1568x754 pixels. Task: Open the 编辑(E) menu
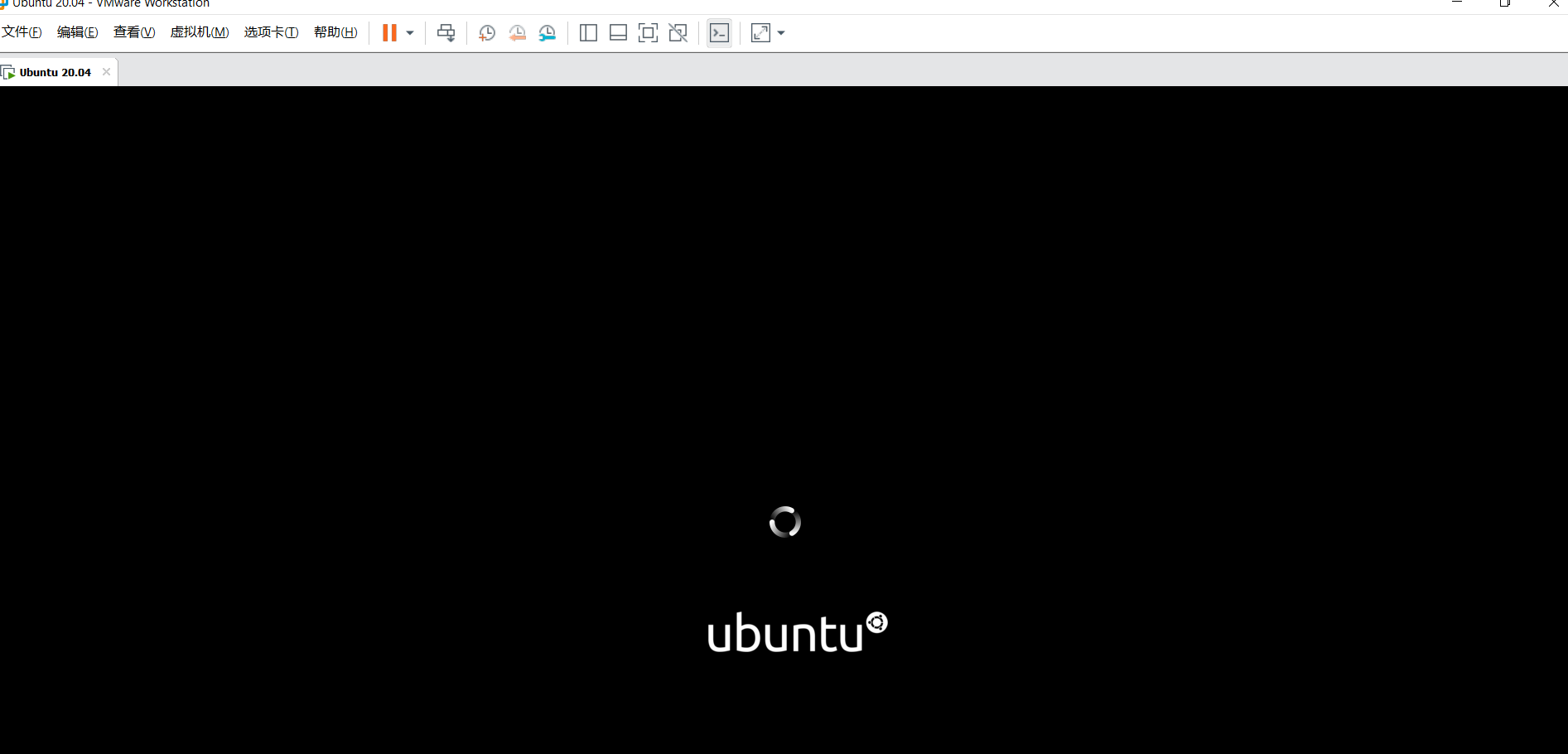coord(77,32)
